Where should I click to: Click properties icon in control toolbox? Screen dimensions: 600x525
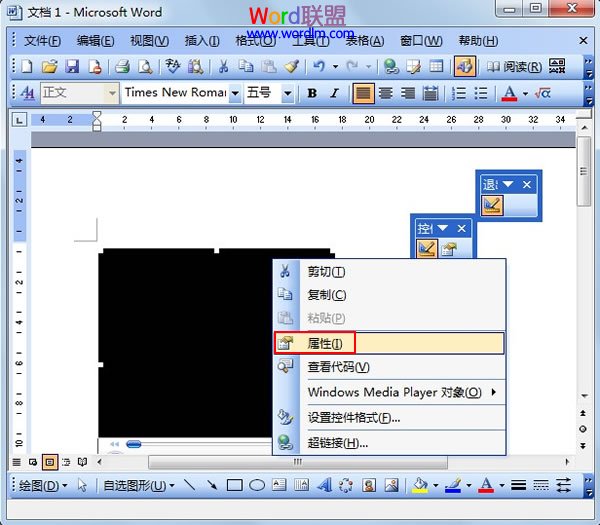point(449,249)
